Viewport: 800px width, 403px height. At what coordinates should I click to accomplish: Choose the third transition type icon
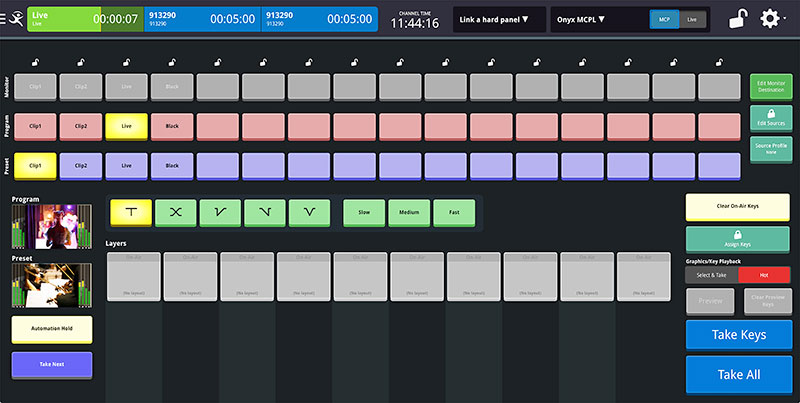[x=220, y=212]
